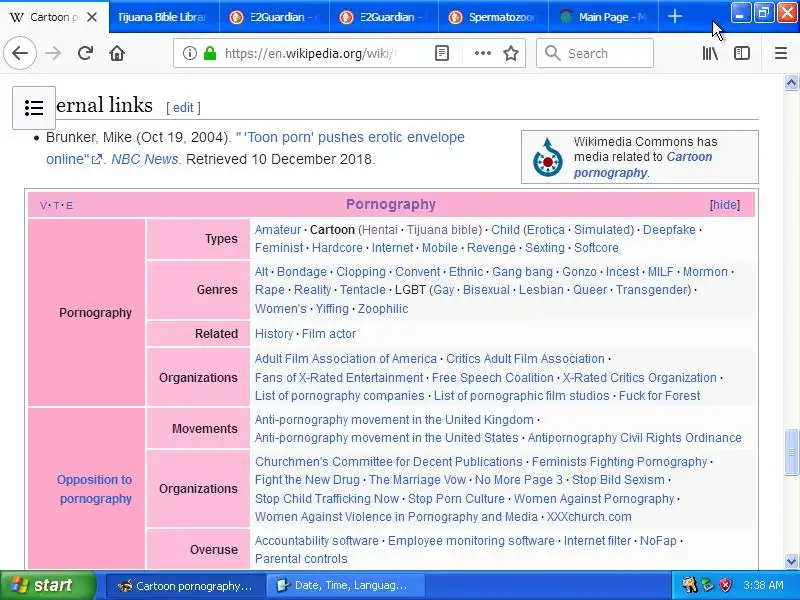Open the Library bookshelf icon
The height and width of the screenshot is (600, 800).
(710, 53)
